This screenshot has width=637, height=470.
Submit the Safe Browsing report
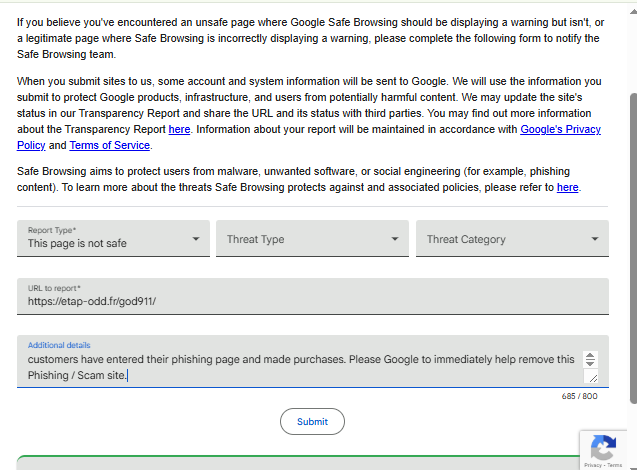312,422
